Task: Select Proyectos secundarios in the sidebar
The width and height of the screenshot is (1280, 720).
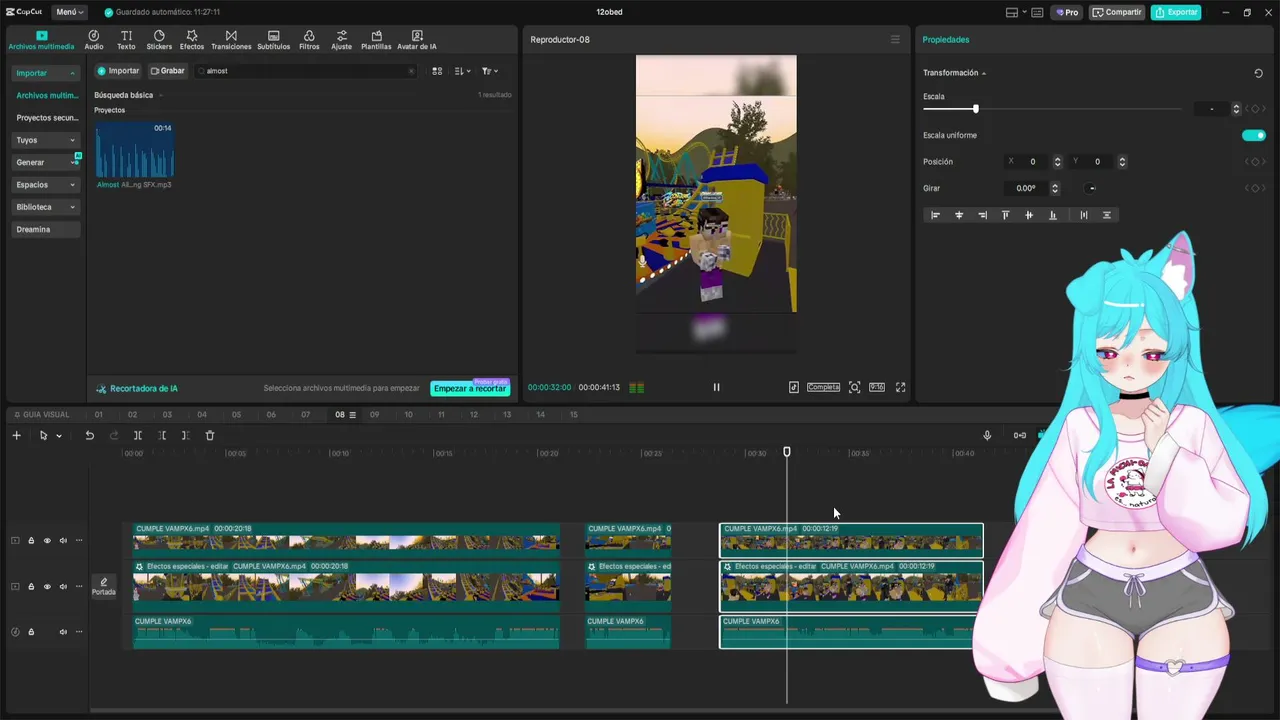Action: [x=47, y=118]
